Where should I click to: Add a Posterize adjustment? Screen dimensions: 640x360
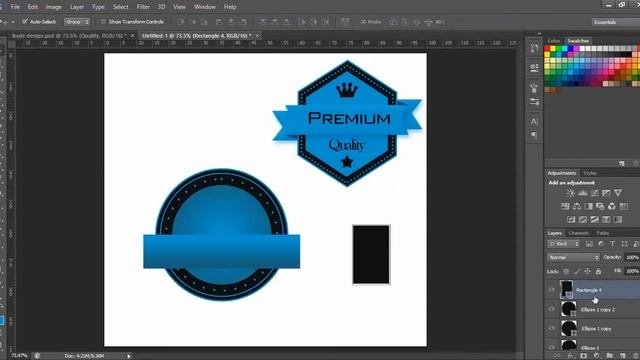[583, 220]
